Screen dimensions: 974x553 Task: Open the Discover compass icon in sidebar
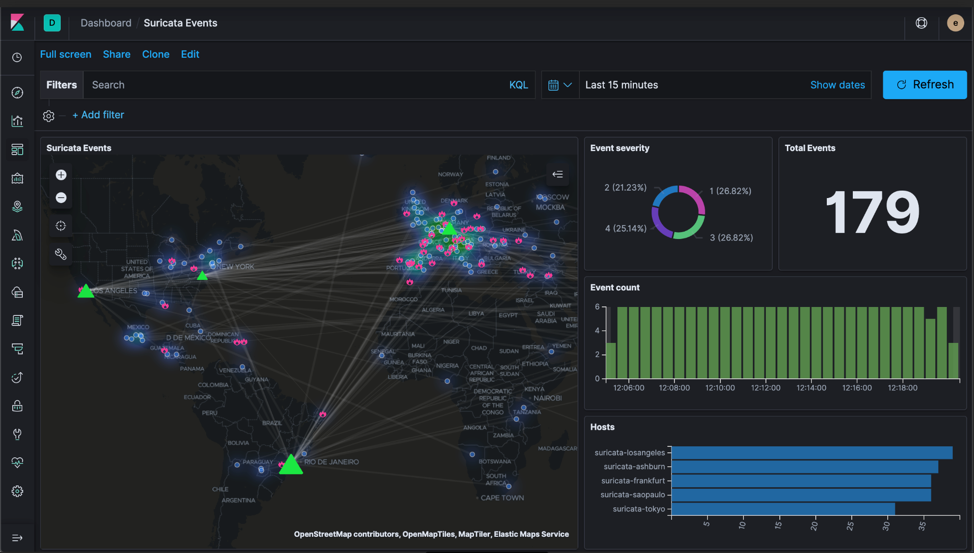point(17,93)
